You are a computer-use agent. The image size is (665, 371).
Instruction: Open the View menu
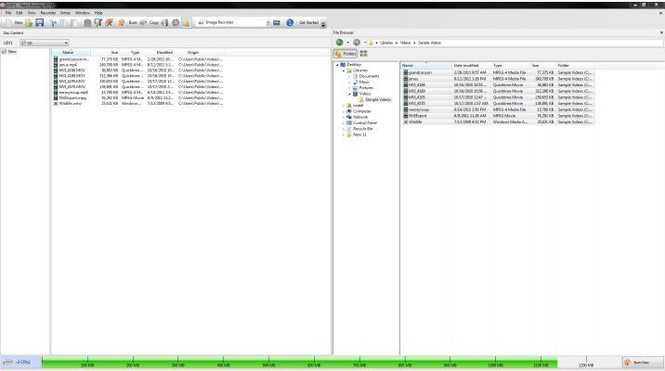click(x=32, y=13)
